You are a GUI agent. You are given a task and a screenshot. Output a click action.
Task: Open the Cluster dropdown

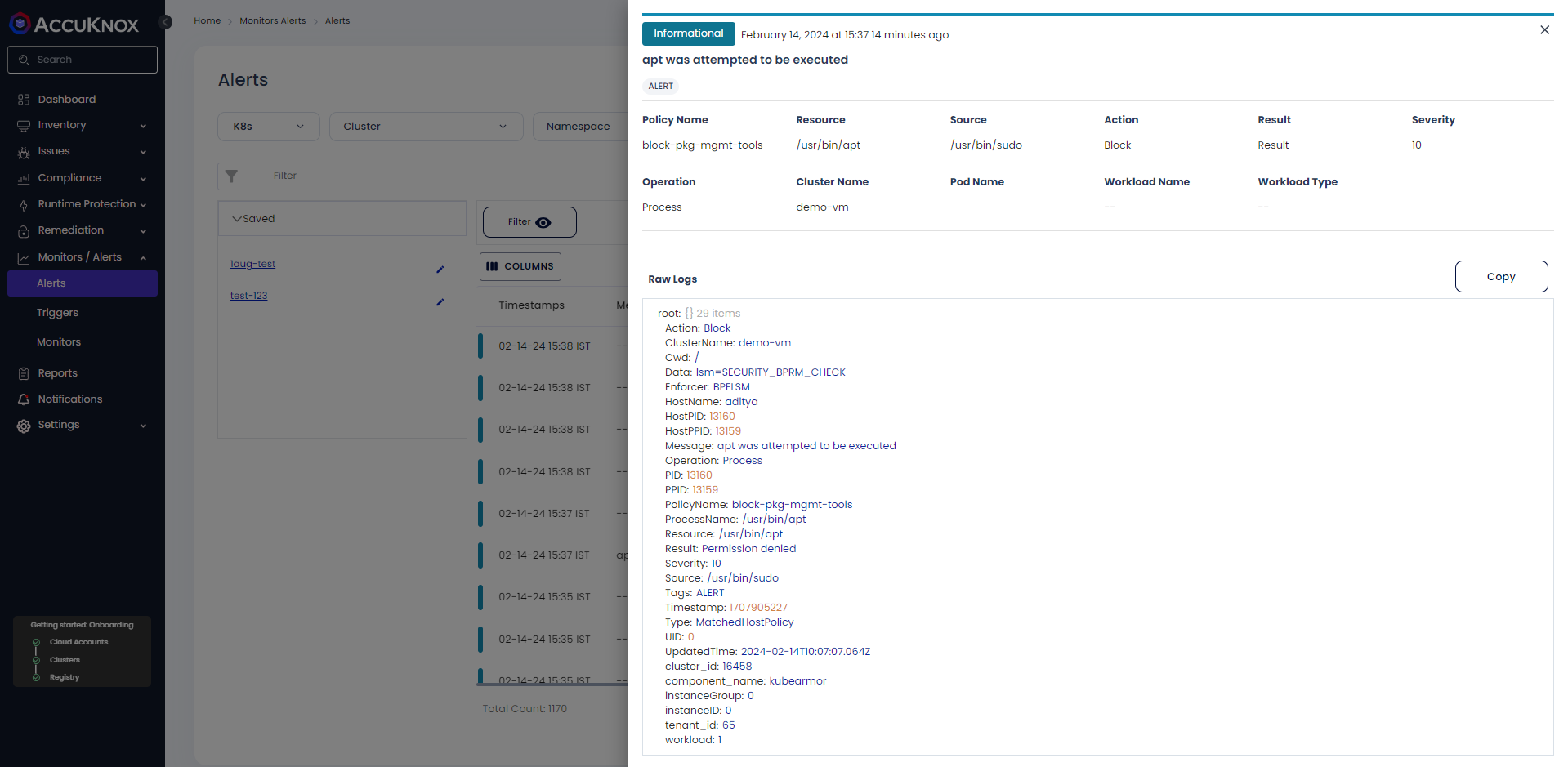coord(425,127)
